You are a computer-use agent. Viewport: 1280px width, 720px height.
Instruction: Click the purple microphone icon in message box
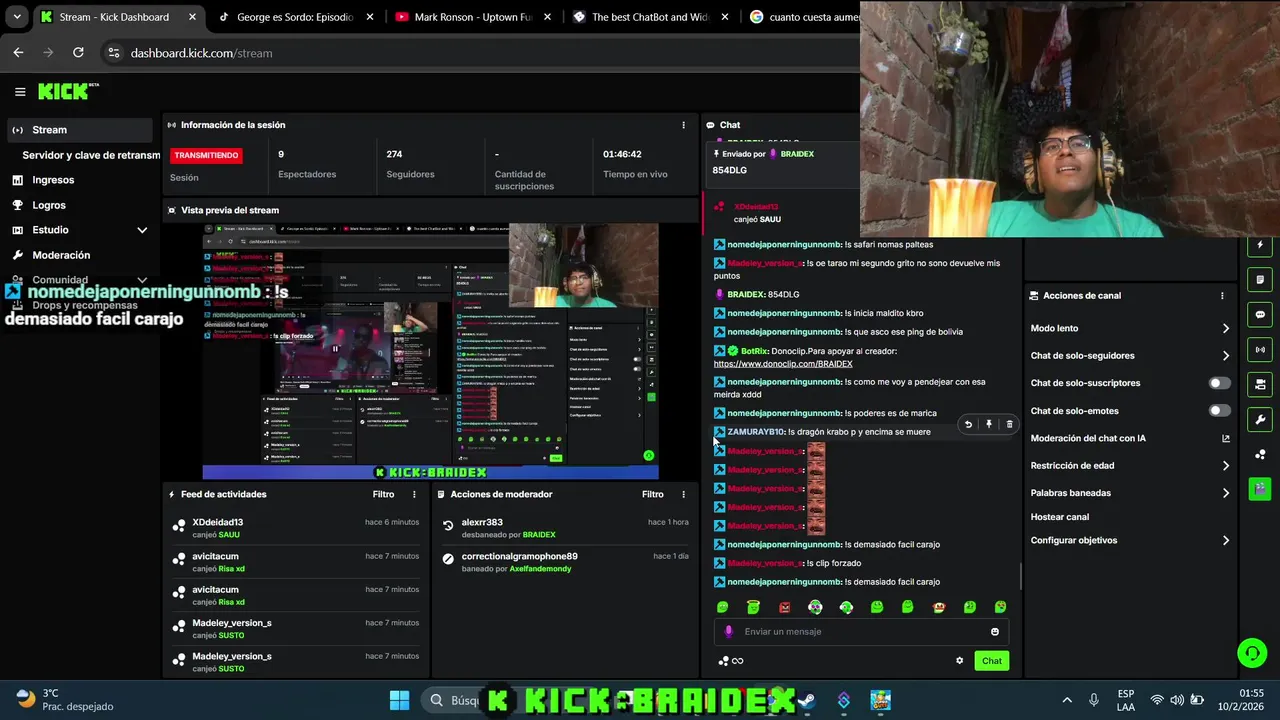(x=728, y=631)
